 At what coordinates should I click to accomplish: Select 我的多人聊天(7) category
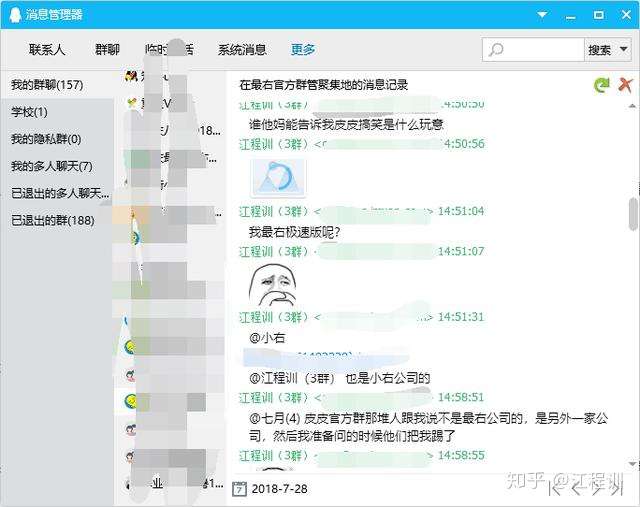(x=57, y=166)
